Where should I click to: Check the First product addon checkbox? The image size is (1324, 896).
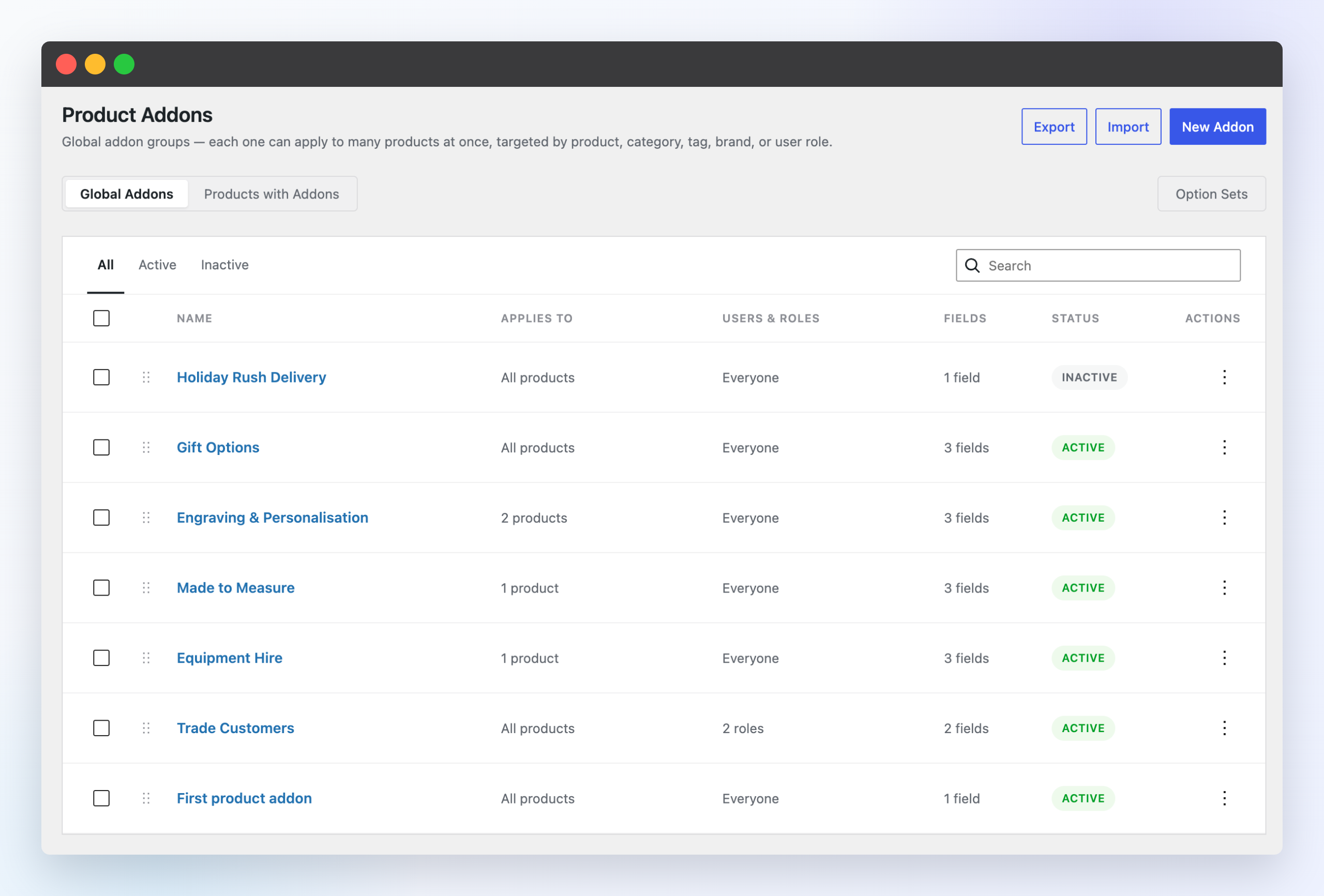[101, 798]
